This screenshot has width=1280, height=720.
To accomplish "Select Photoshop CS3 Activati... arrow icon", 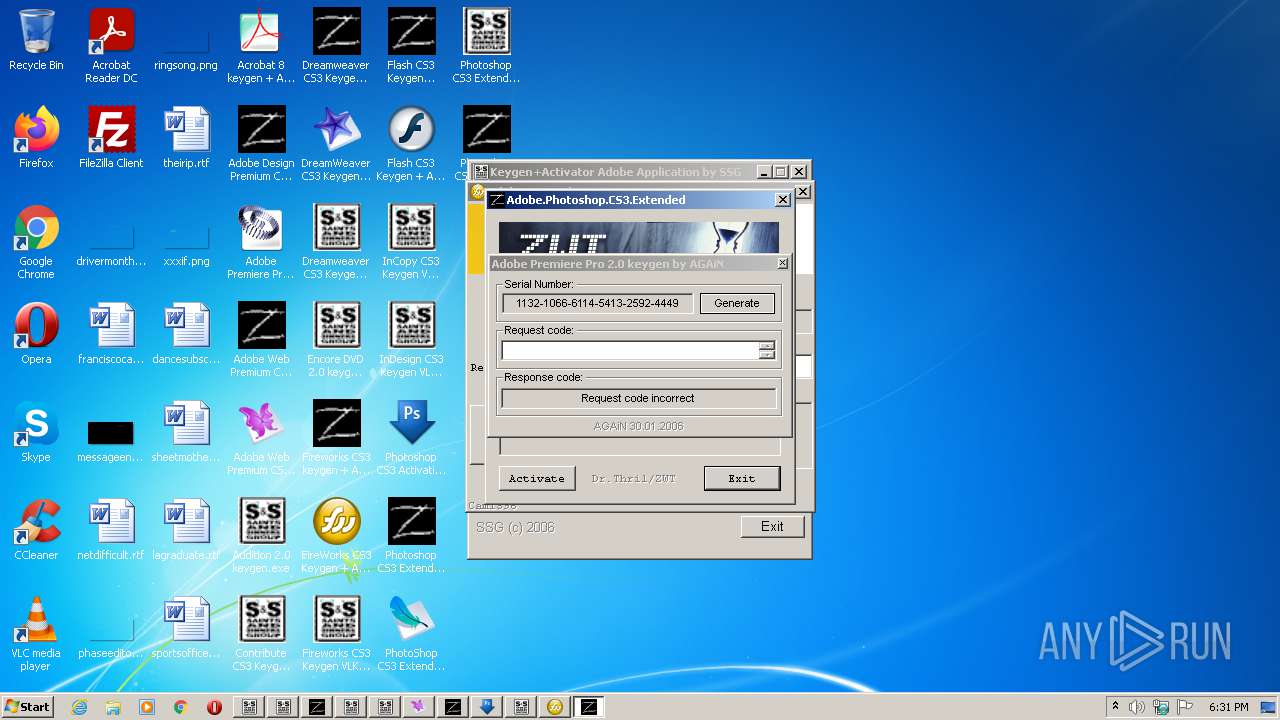I will tap(411, 438).
